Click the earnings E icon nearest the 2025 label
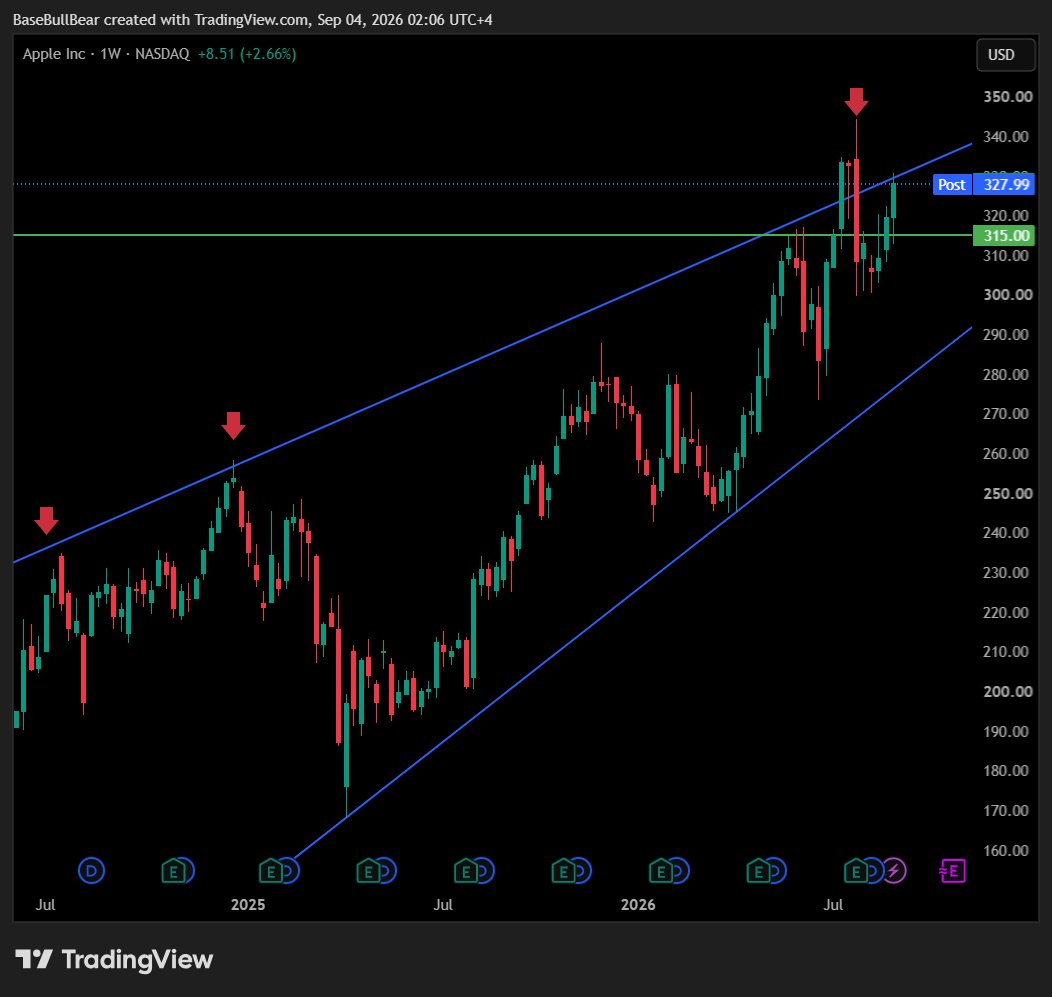This screenshot has width=1052, height=997. [x=270, y=871]
